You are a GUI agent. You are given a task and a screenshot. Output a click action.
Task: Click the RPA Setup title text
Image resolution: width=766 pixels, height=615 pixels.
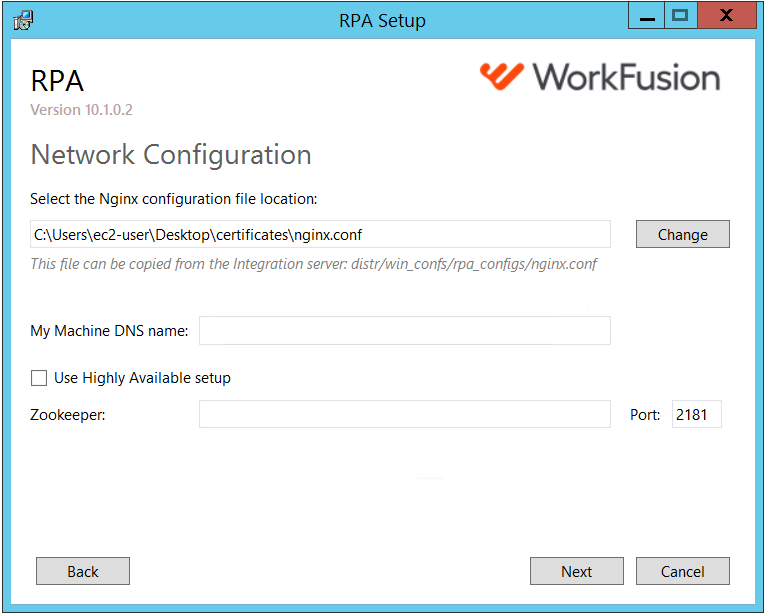(383, 21)
